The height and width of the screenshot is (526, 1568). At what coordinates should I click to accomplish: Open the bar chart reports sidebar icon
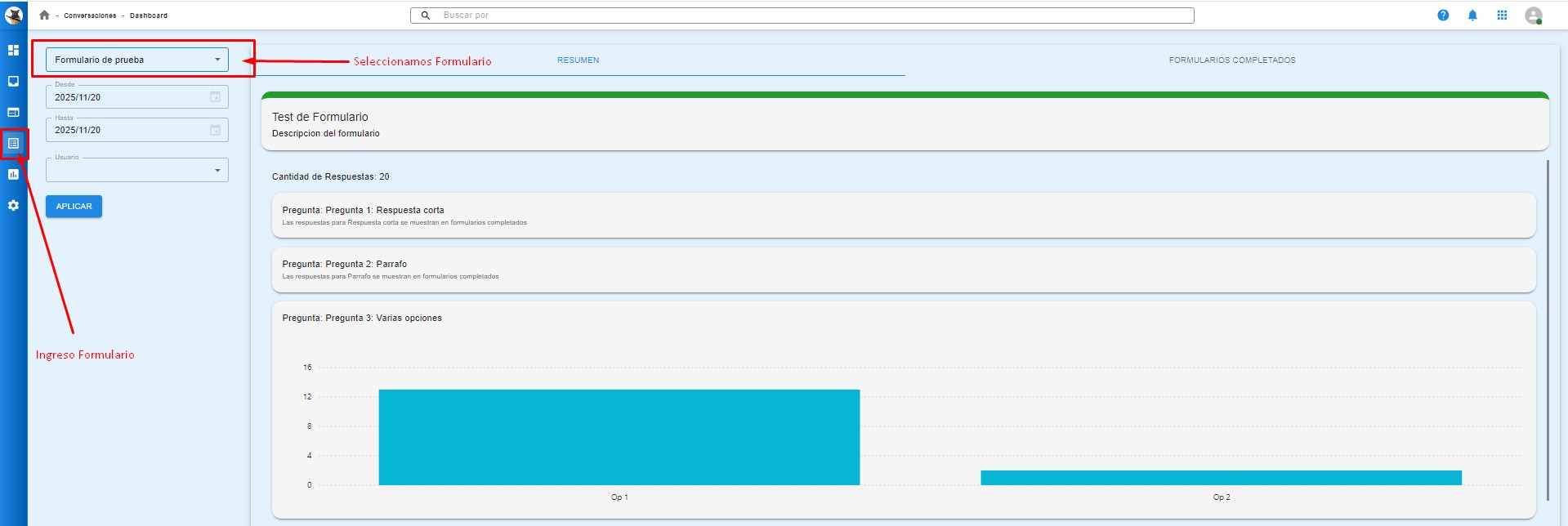(x=13, y=174)
